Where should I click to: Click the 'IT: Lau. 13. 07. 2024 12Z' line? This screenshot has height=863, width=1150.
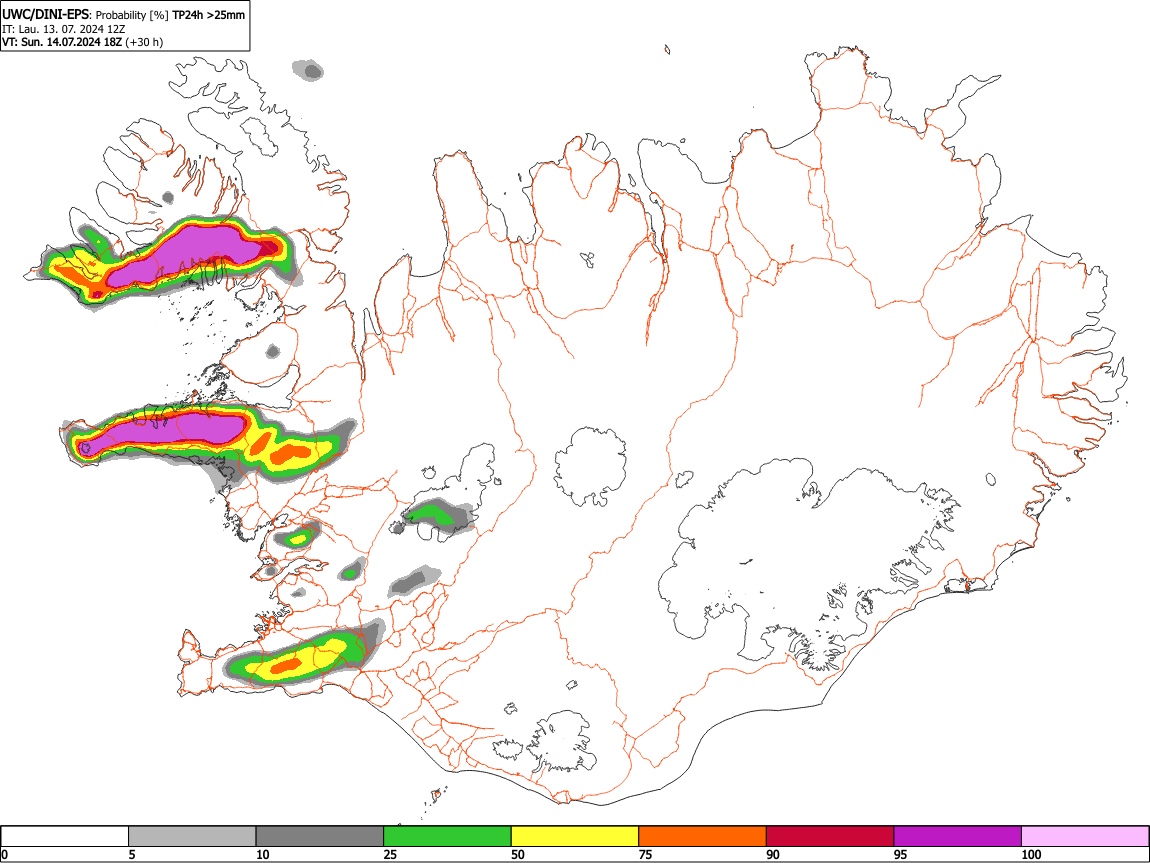(x=63, y=29)
